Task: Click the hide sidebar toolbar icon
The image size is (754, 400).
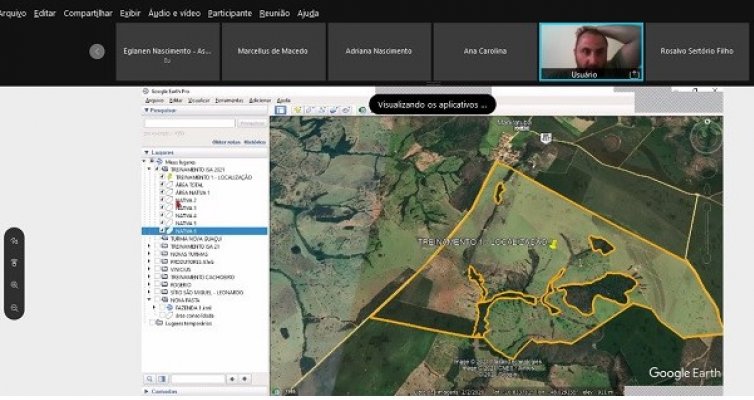Action: [x=281, y=109]
